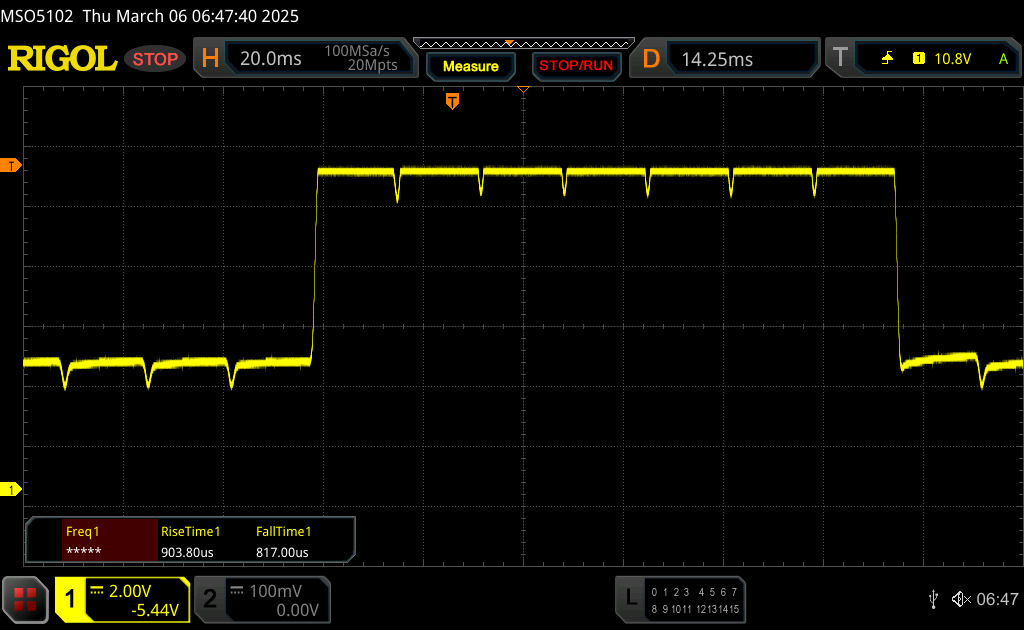Click the RIGOL logo

(x=62, y=59)
